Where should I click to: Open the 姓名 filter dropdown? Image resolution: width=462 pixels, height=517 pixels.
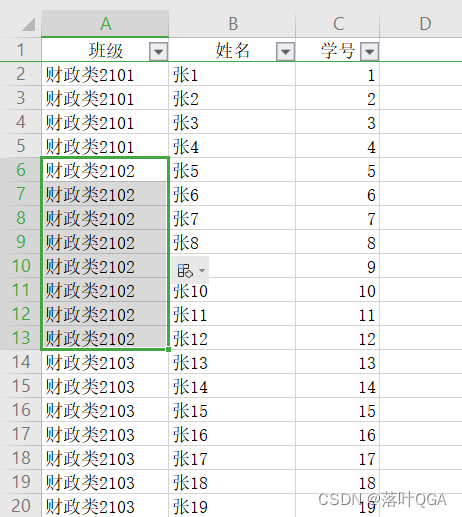point(285,52)
